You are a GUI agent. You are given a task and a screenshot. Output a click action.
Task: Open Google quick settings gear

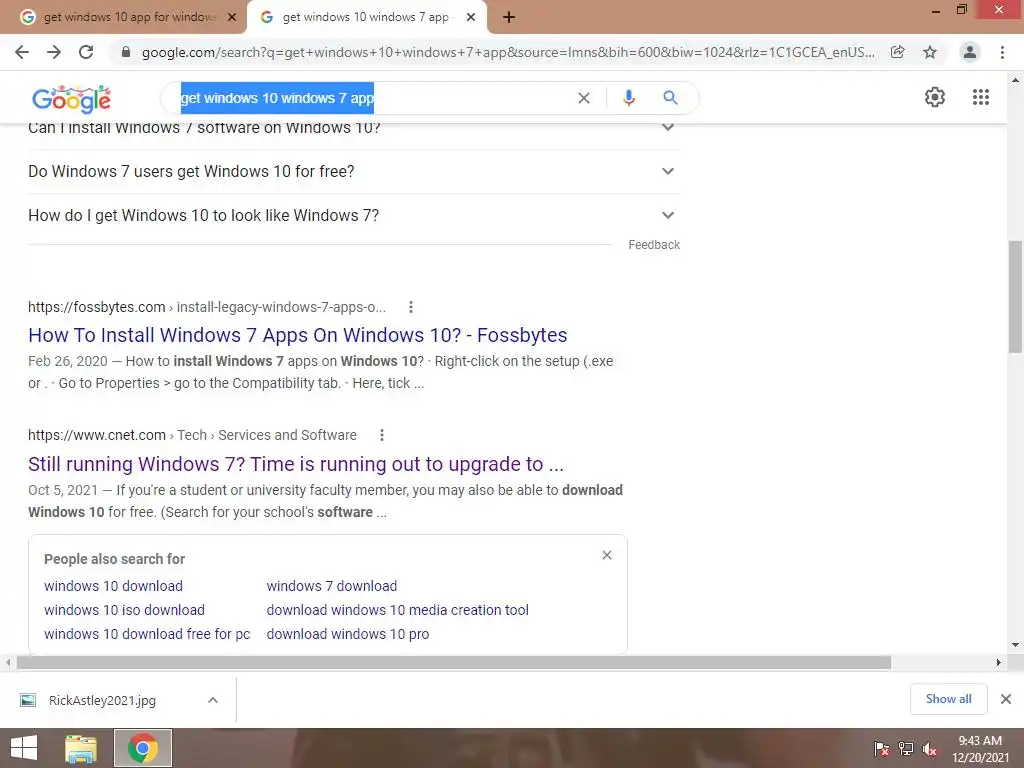click(x=935, y=97)
